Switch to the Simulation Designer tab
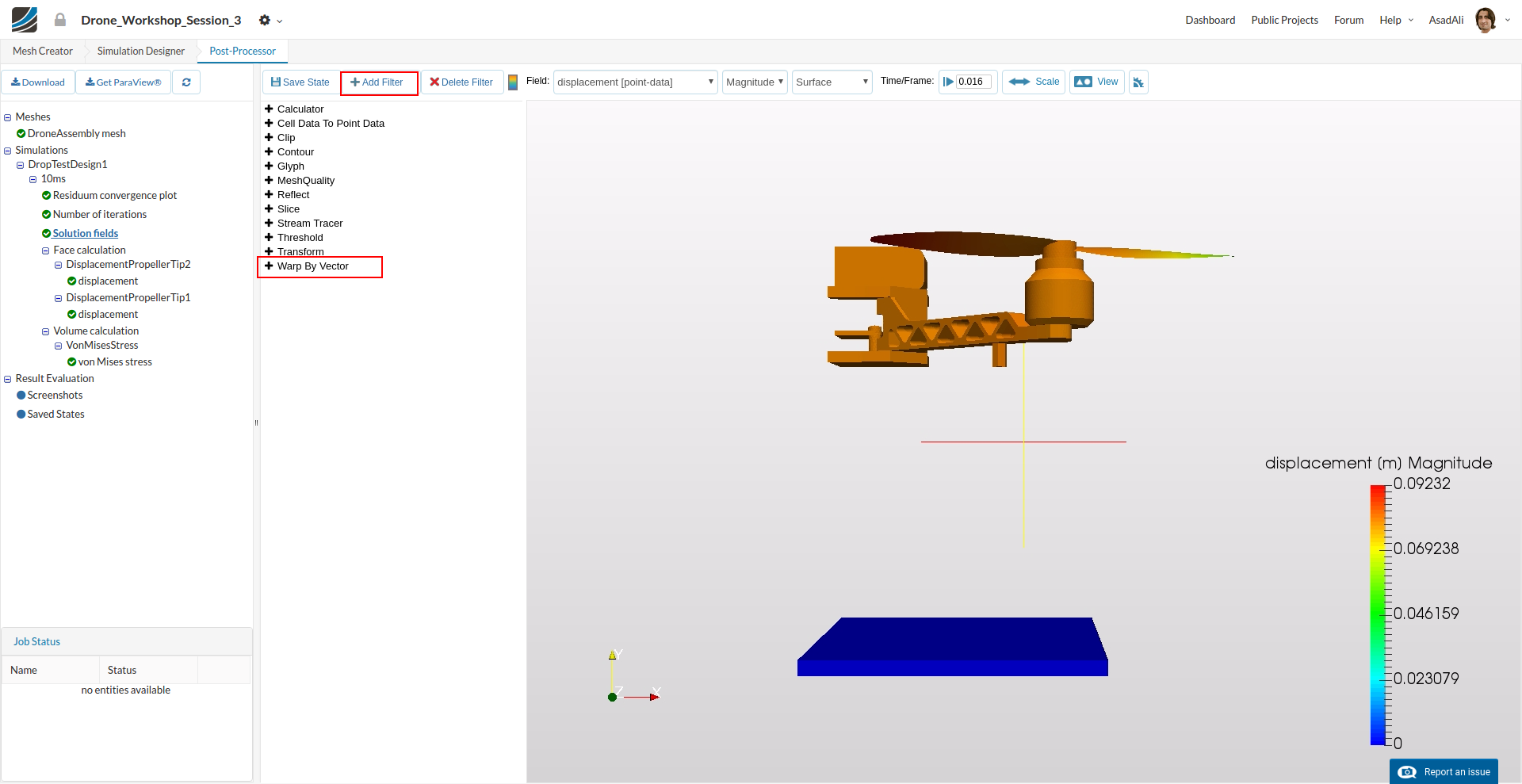This screenshot has width=1522, height=784. click(140, 52)
